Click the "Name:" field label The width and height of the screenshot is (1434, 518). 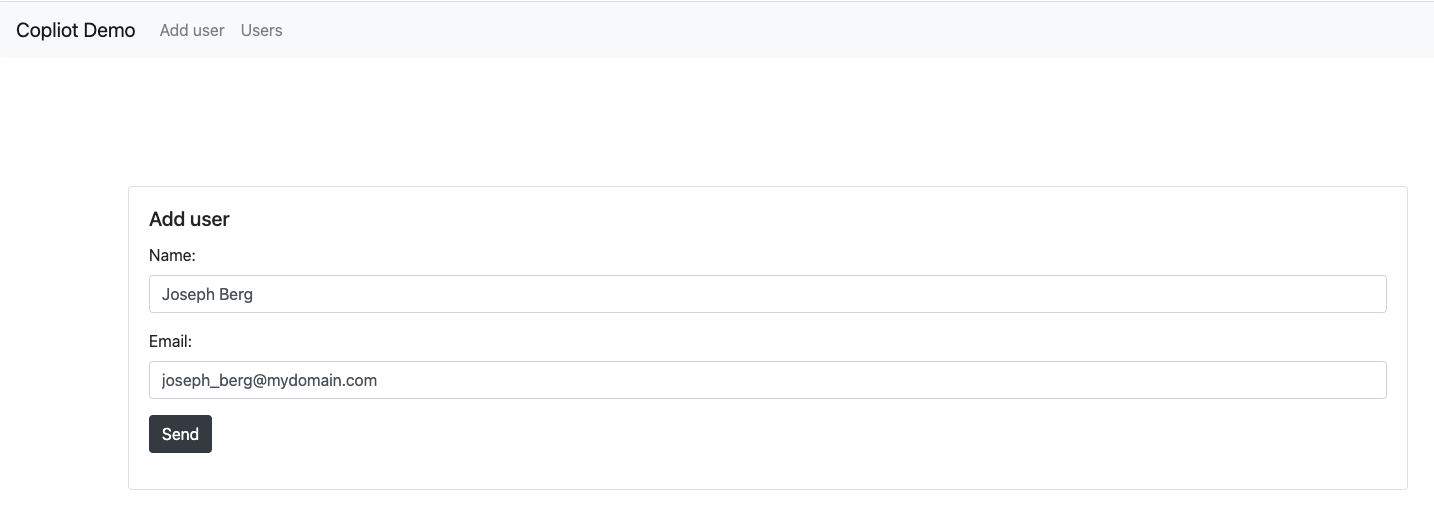click(172, 255)
